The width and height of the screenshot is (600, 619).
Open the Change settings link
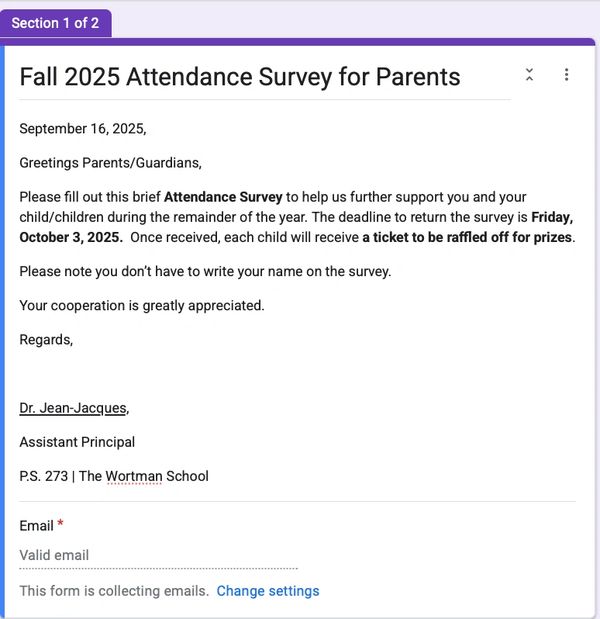(268, 591)
